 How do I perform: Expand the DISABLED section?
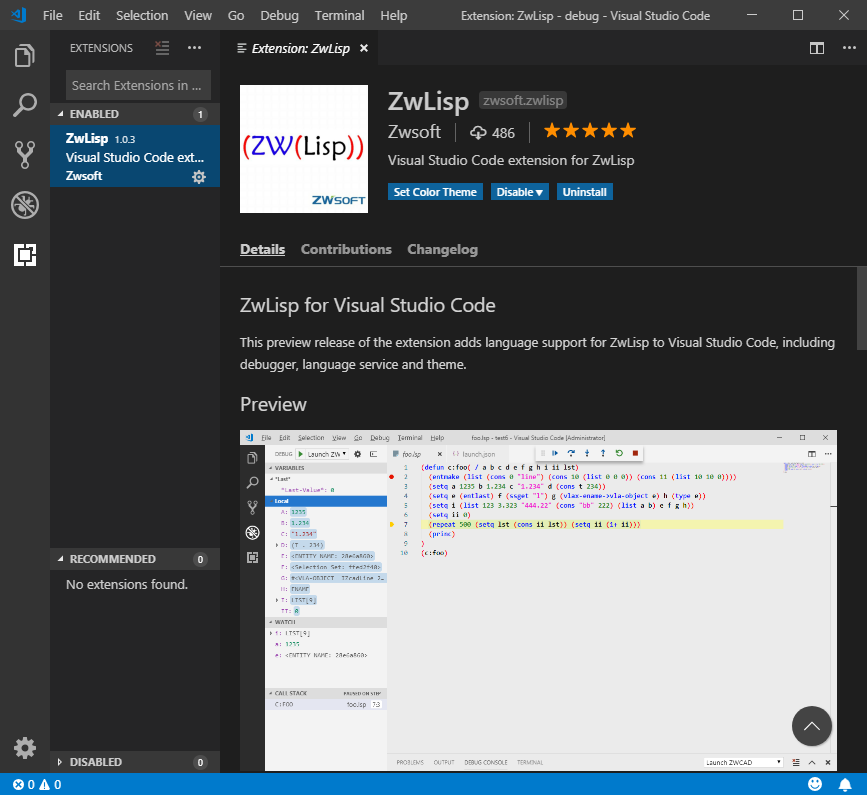tap(134, 762)
